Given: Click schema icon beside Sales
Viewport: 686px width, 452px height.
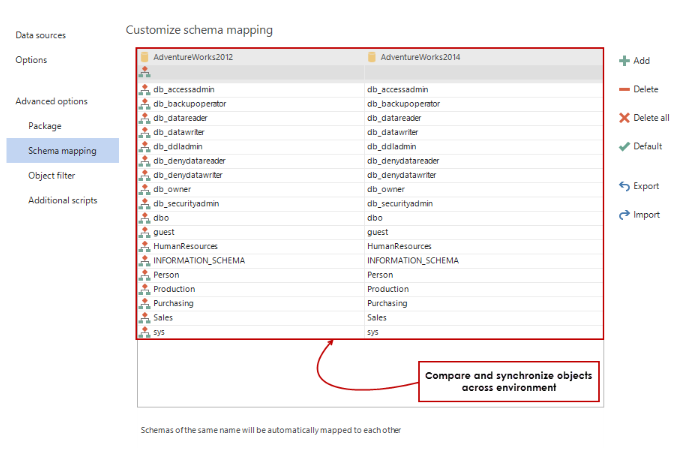Looking at the screenshot, I should [144, 318].
